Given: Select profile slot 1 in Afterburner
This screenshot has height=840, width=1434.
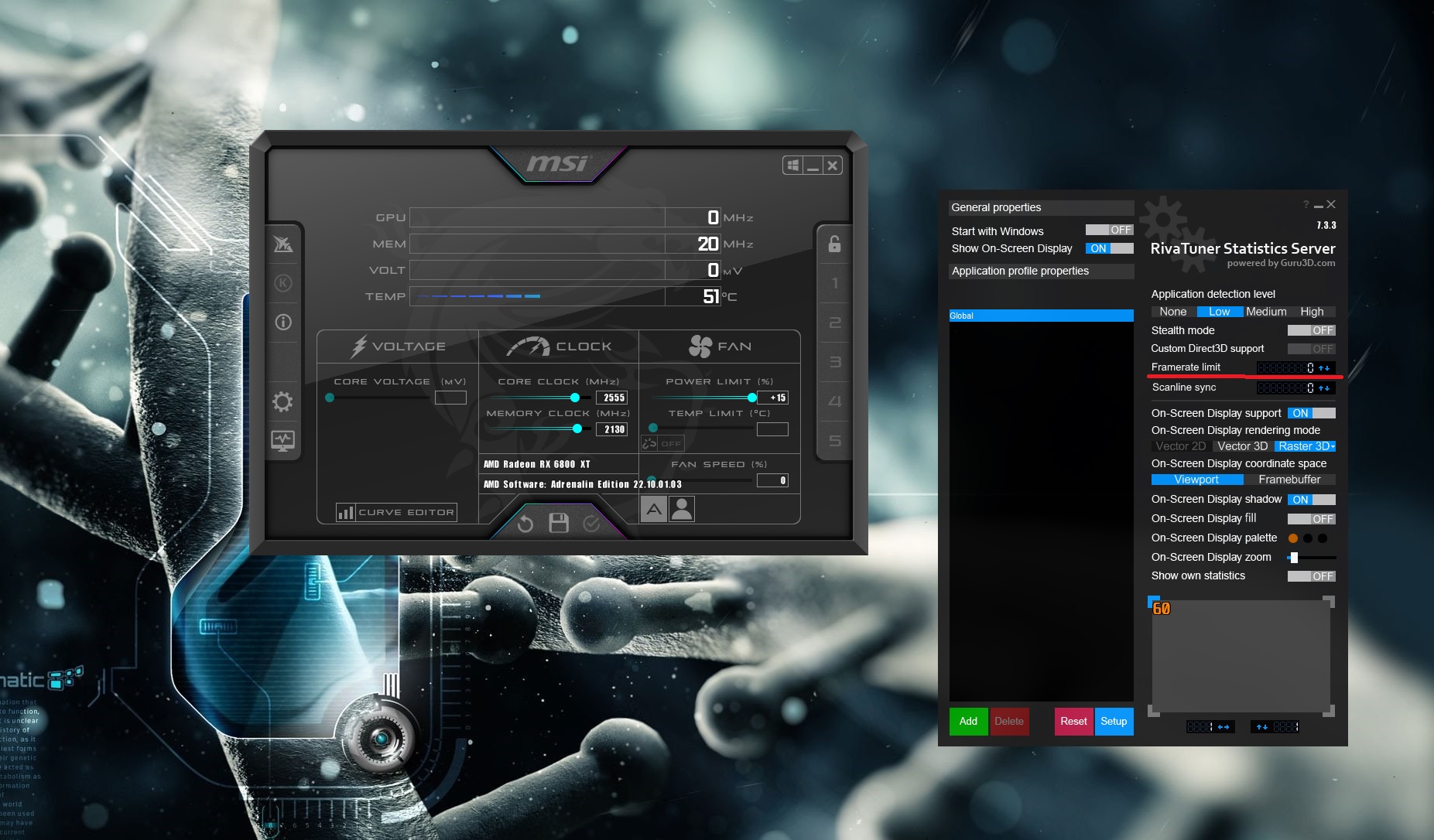Looking at the screenshot, I should click(x=834, y=283).
